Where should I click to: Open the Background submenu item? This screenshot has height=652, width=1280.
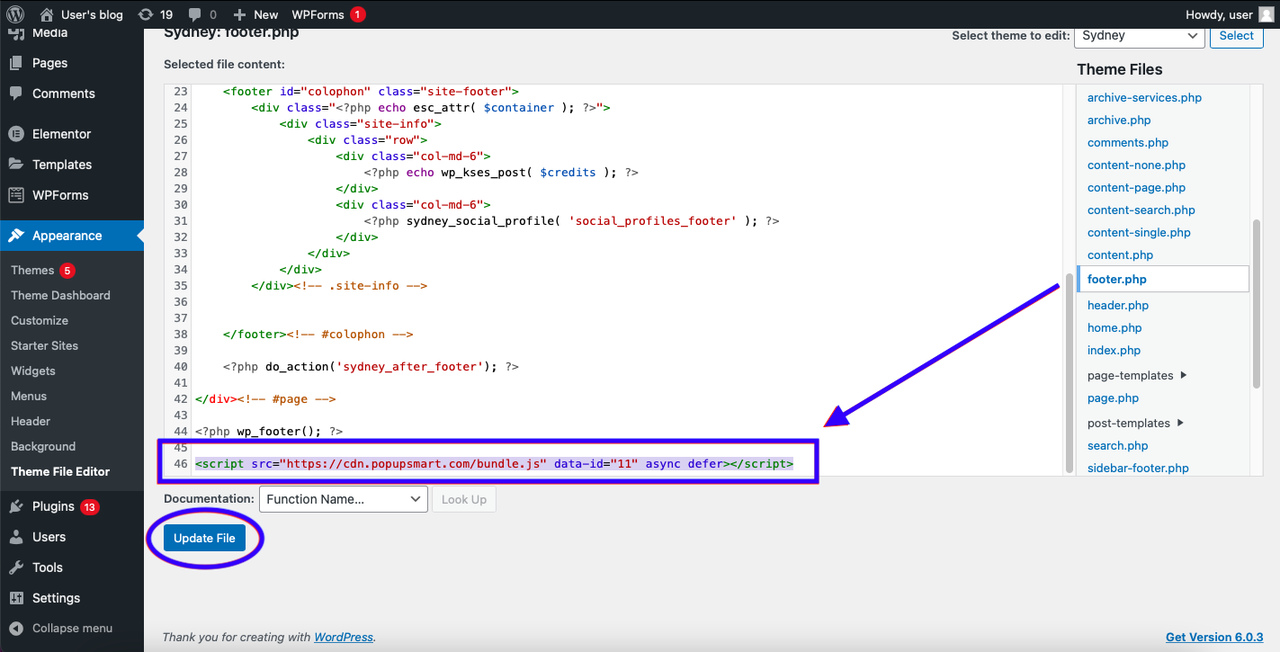[x=43, y=446]
